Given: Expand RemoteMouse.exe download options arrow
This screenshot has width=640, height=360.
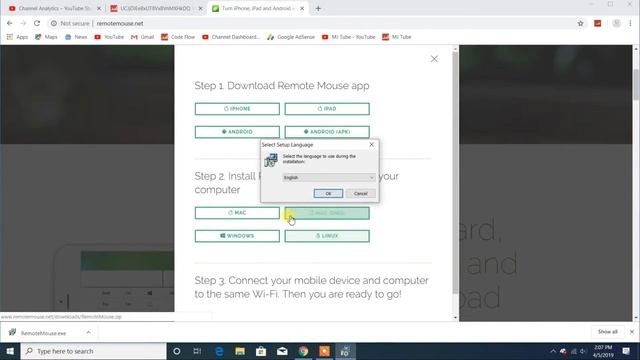Looking at the screenshot, I should [89, 333].
